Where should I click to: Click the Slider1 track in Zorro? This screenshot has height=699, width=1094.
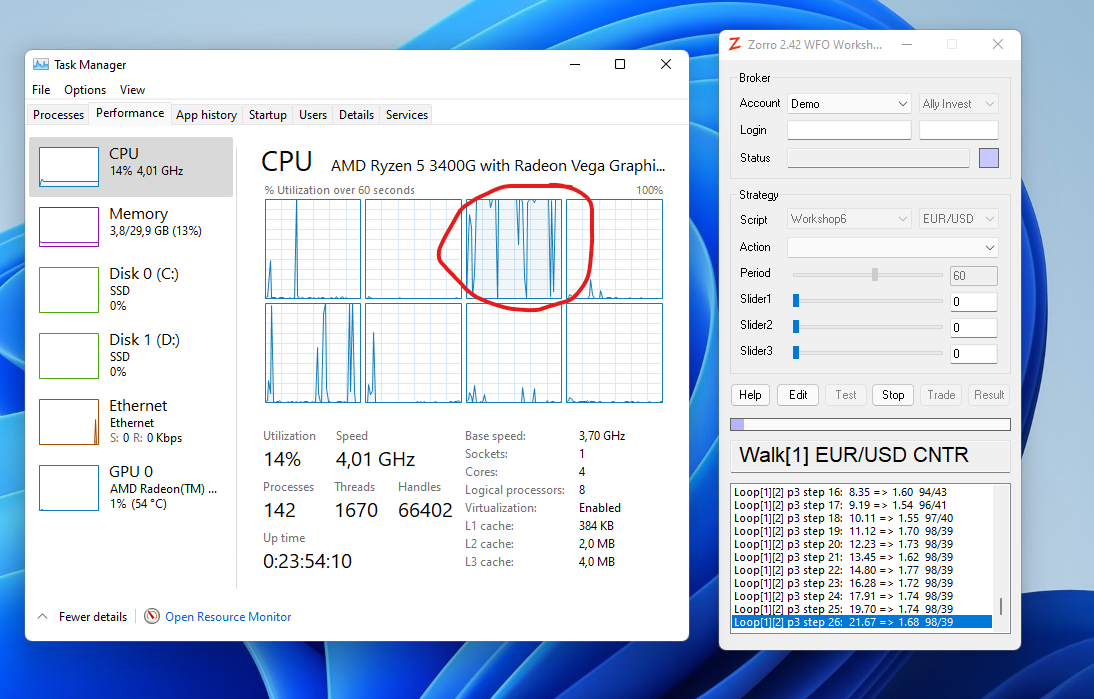868,300
